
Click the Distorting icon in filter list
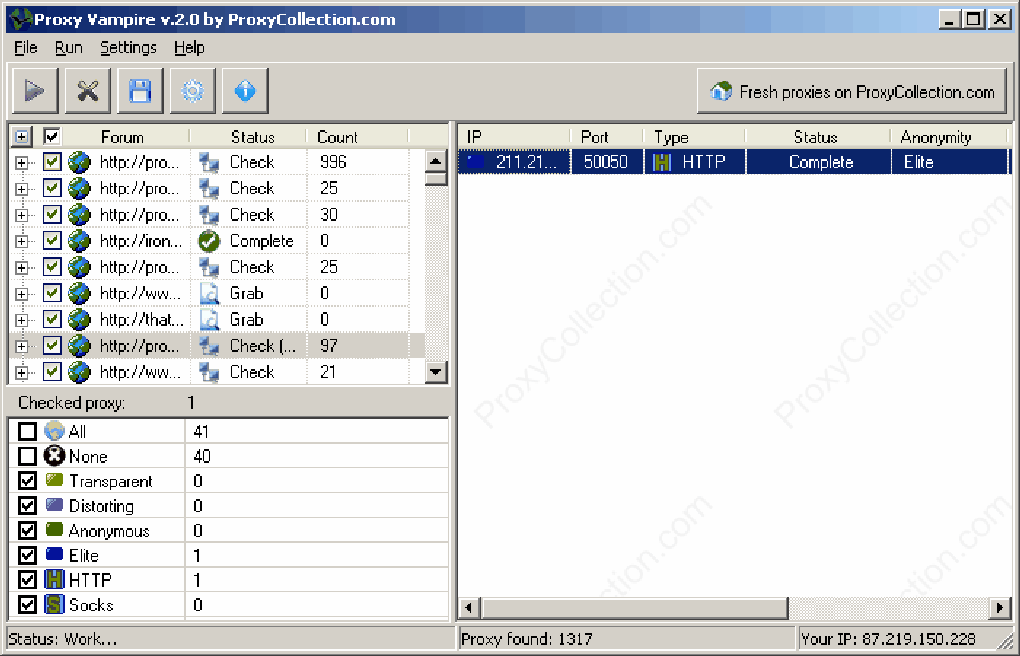[55, 505]
